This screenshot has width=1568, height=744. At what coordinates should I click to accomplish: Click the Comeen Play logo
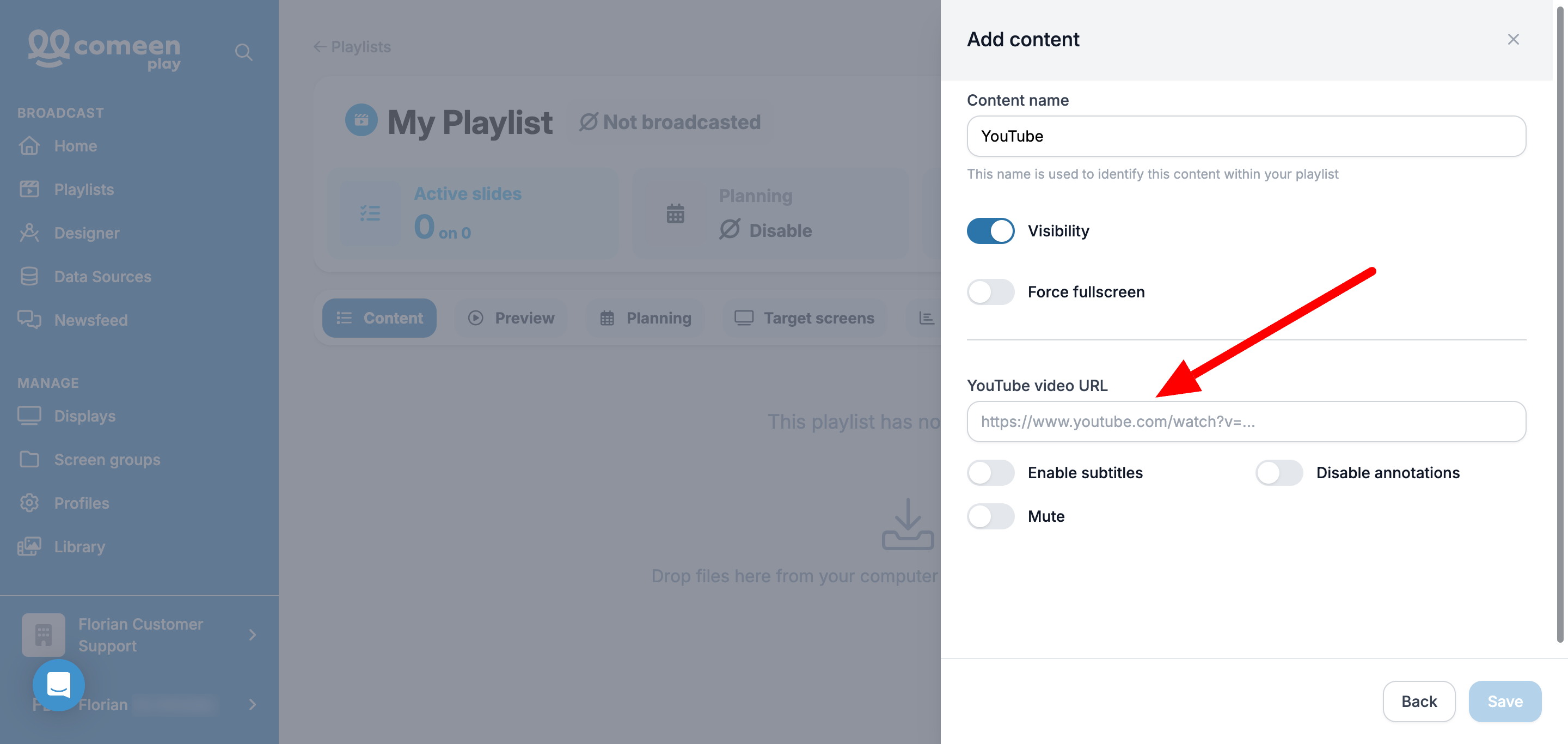click(x=104, y=50)
